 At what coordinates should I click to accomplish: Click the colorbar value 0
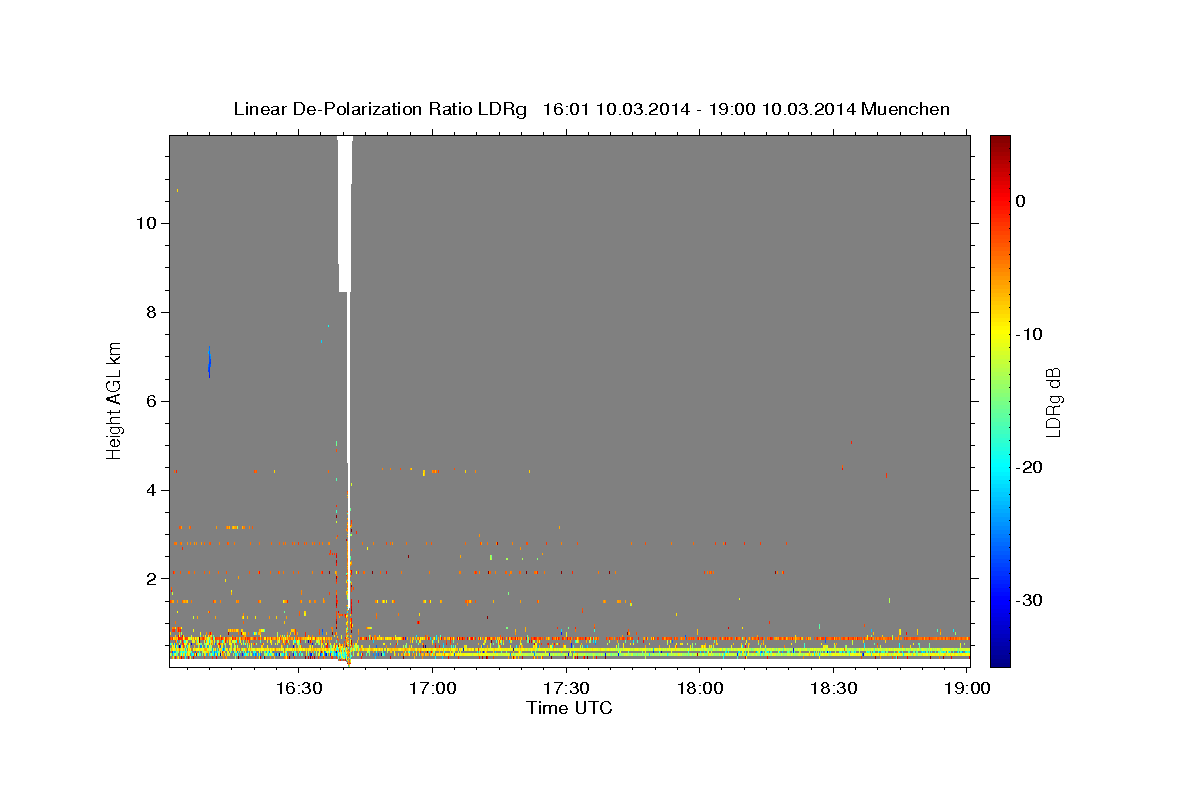tap(1021, 201)
